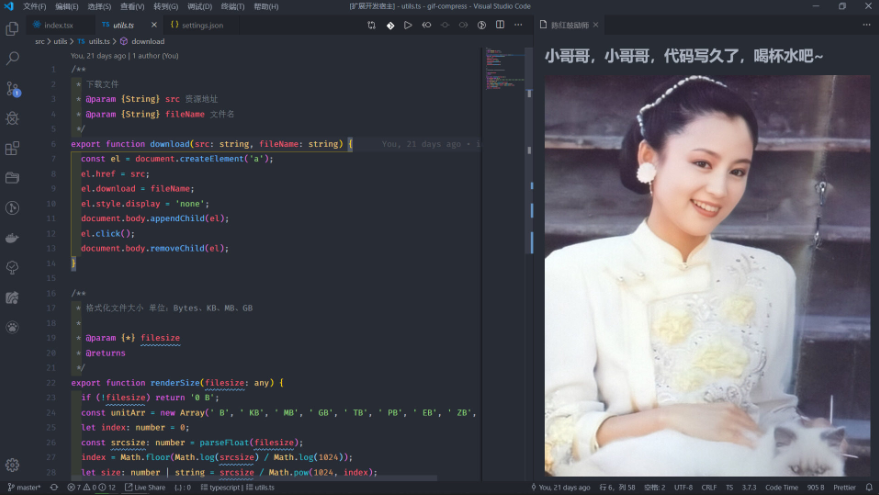
Task: Click the sync changes icon in status bar
Action: click(x=54, y=487)
